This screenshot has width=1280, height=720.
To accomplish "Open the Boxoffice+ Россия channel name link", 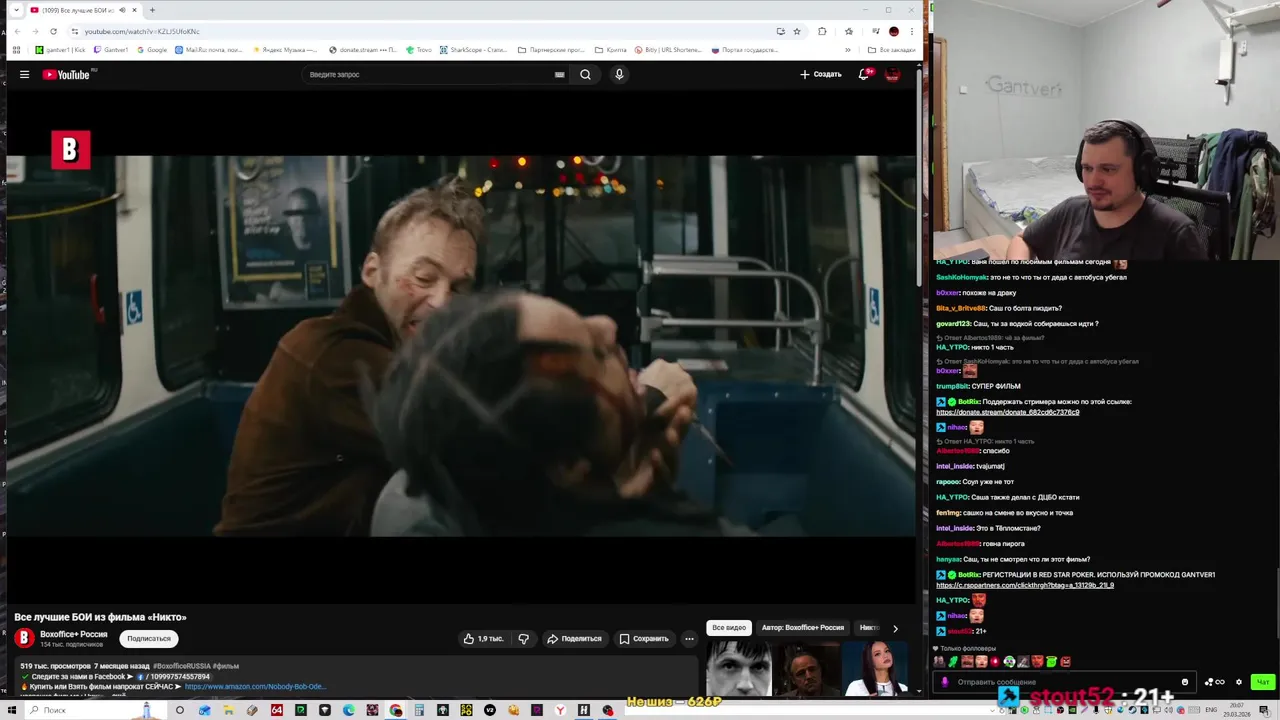I will [74, 634].
